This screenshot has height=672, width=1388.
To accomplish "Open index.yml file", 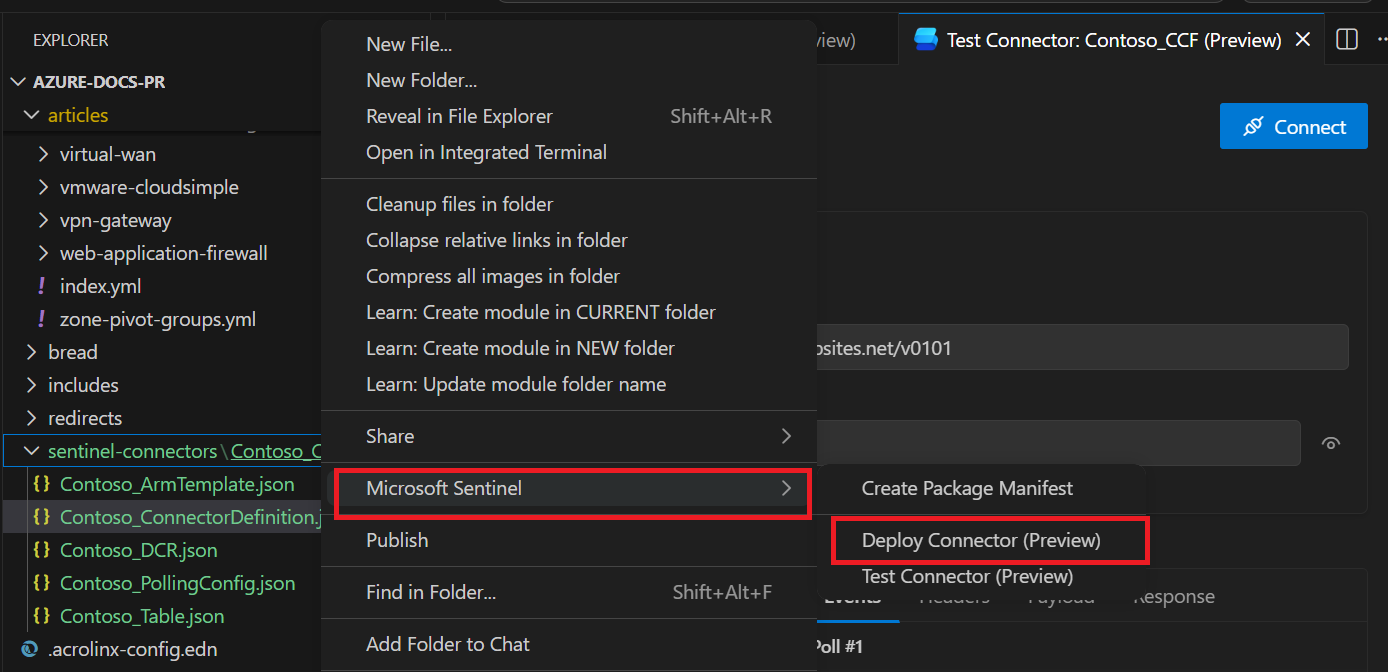I will click(x=100, y=286).
